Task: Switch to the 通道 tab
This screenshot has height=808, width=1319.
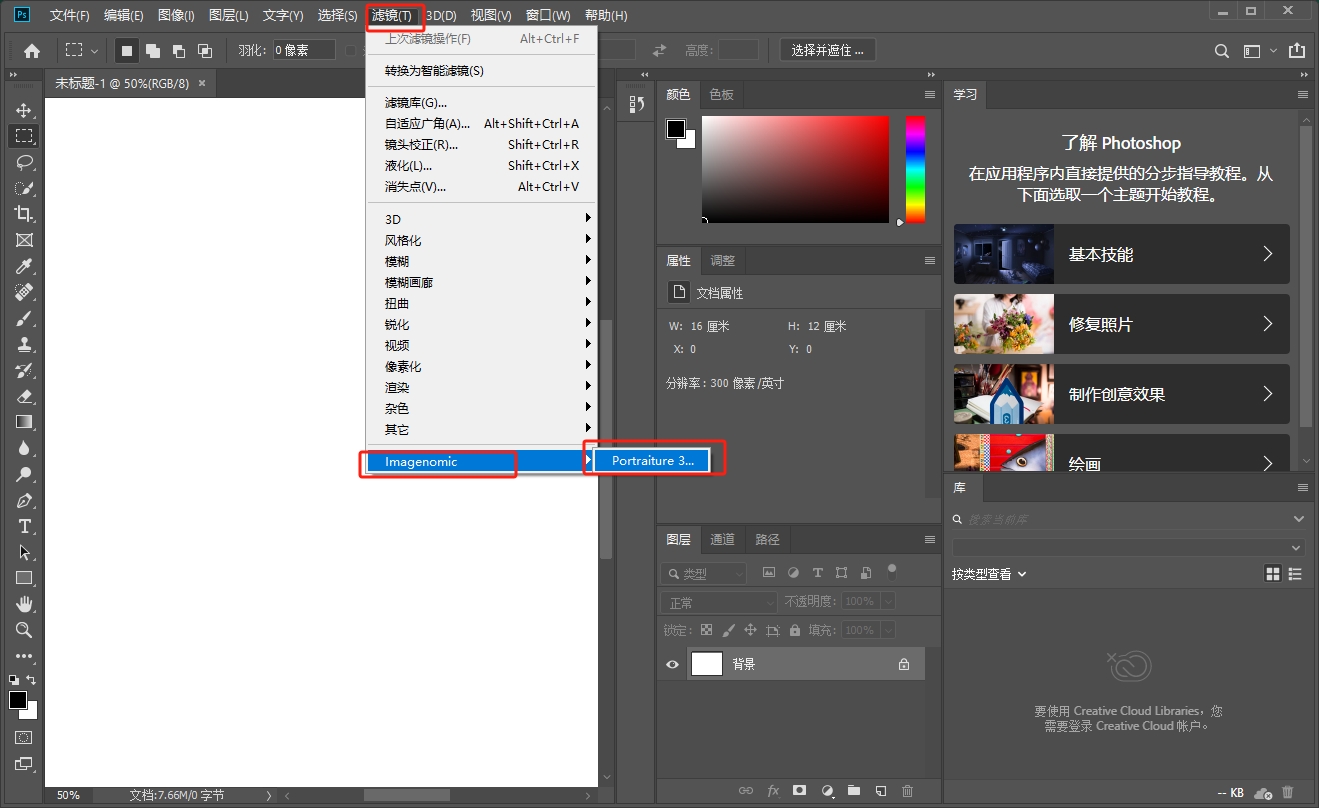Action: click(x=722, y=539)
